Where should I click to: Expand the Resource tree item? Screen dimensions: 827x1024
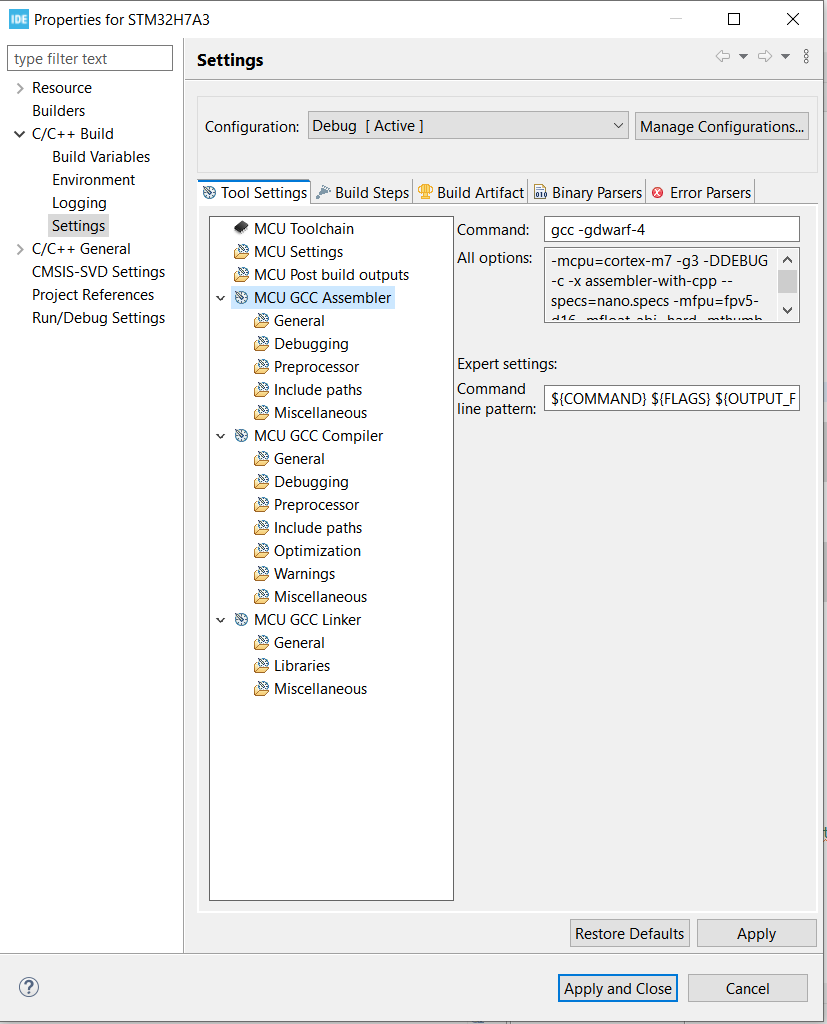tap(20, 87)
